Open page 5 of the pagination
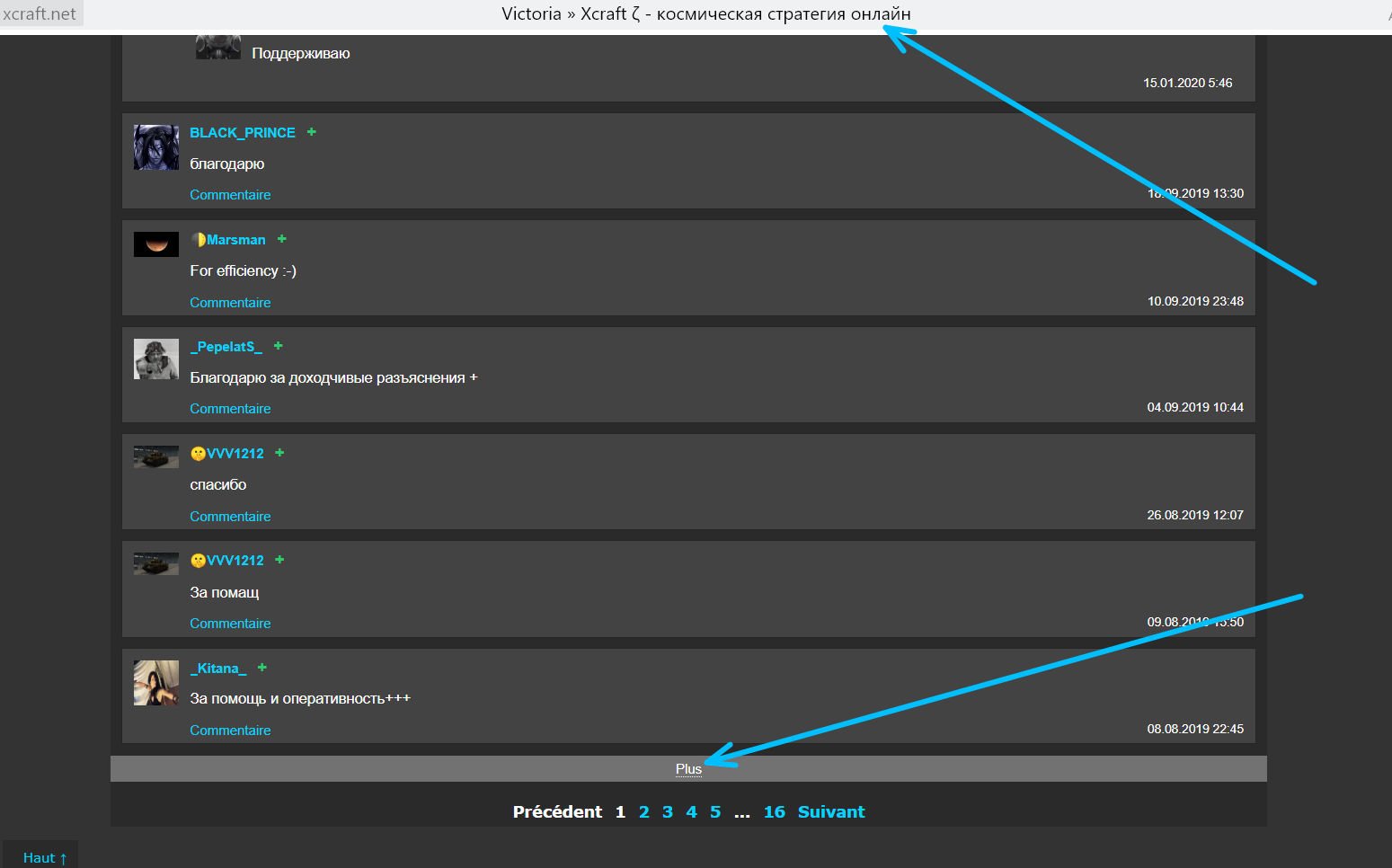 (x=715, y=812)
